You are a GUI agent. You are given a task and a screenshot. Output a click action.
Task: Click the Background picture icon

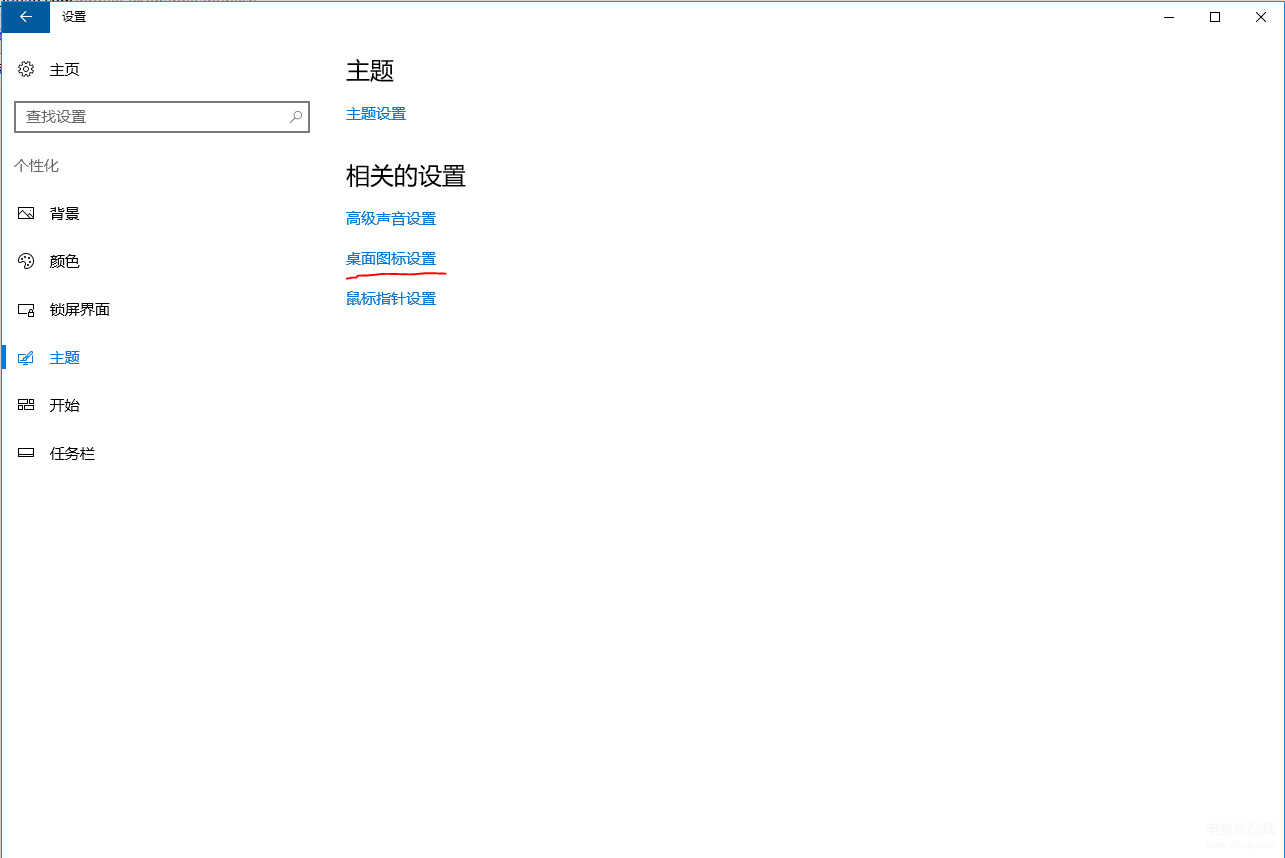point(26,213)
